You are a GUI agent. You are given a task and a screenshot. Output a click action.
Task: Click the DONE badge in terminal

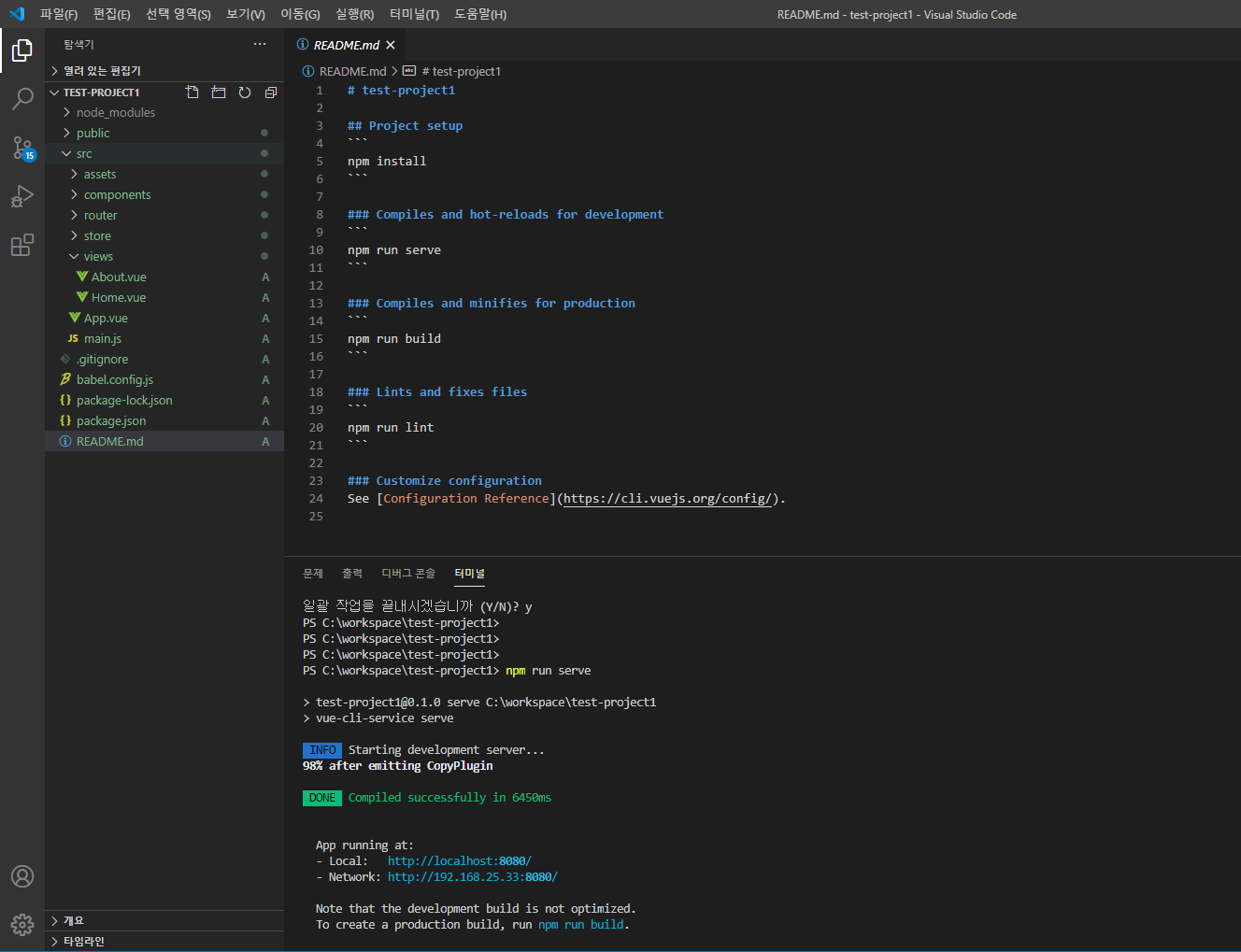click(x=322, y=798)
